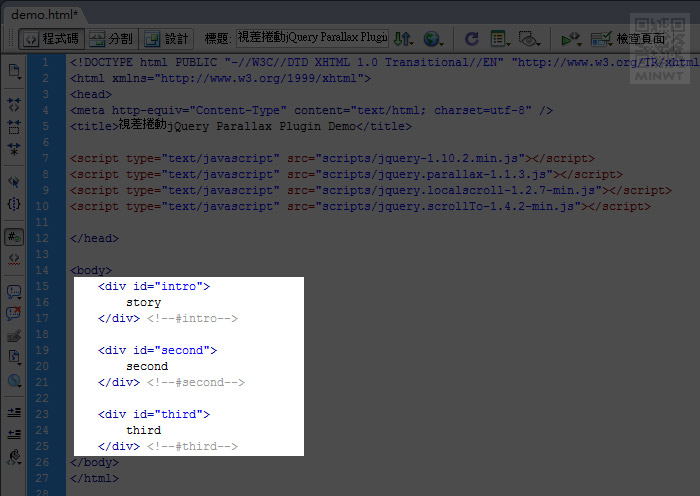Switch to the 程式碼 code view
This screenshot has height=496, width=700.
point(51,39)
